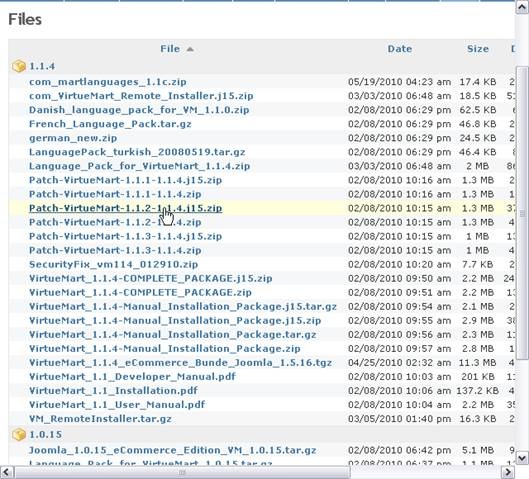Image resolution: width=529 pixels, height=479 pixels.
Task: Open the 1.0.15 release package icon
Action: point(19,434)
